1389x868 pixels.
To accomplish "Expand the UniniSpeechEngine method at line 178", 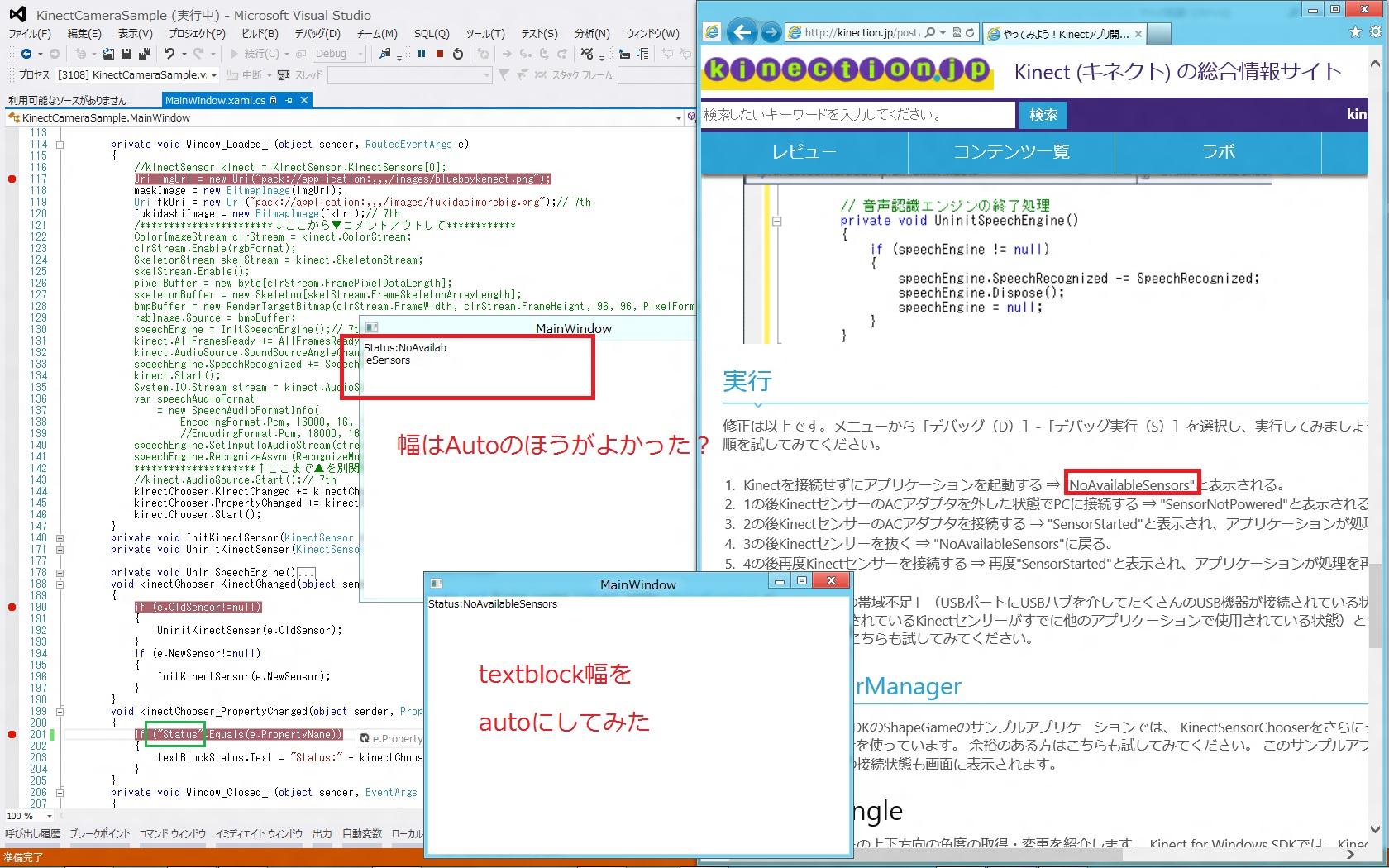I will coord(60,572).
